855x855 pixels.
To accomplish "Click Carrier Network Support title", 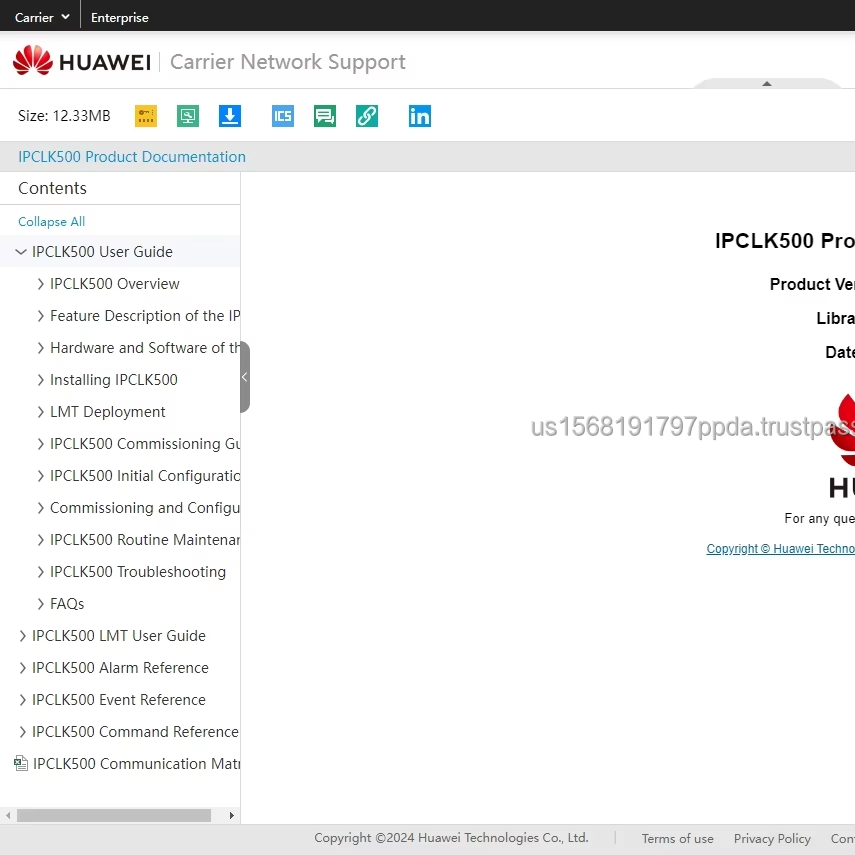I will [x=287, y=62].
